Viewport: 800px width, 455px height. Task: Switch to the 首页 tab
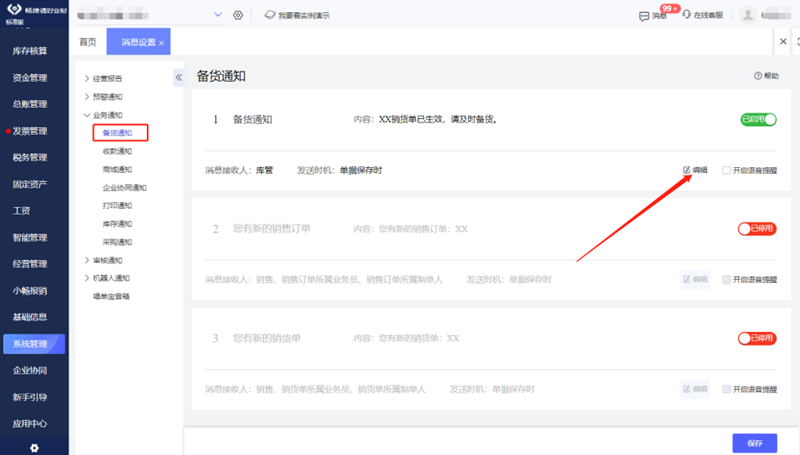click(88, 42)
